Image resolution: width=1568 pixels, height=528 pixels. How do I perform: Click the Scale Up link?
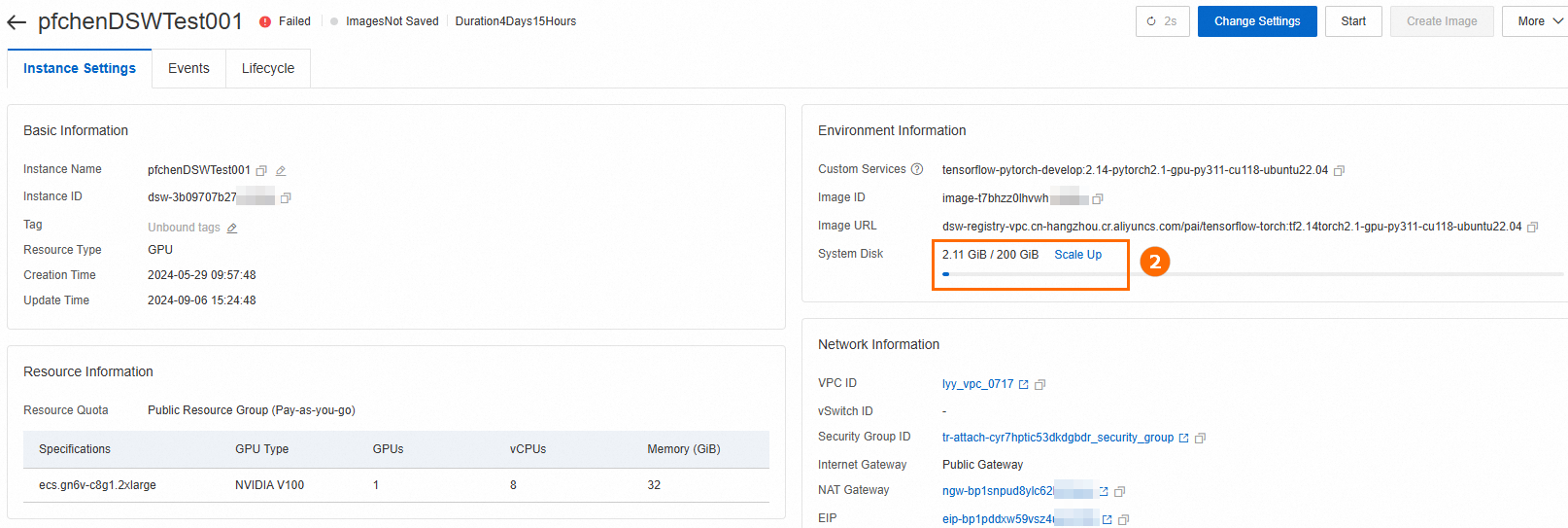1077,255
